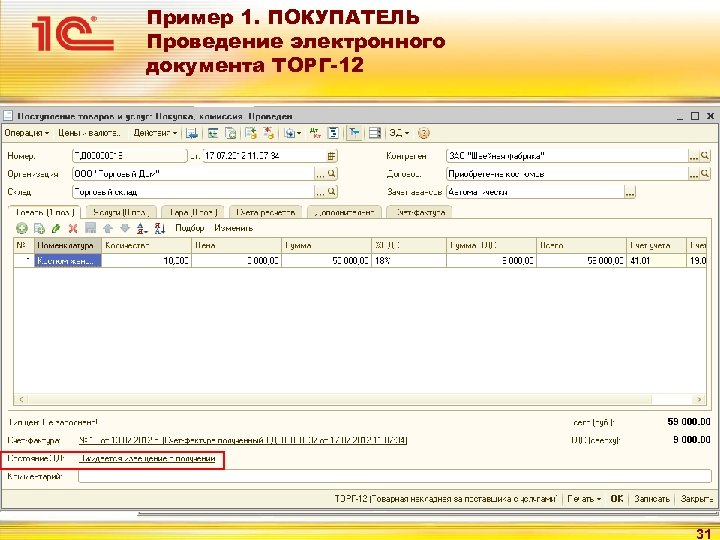Open the magnifier icon for Договор
Image resolution: width=720 pixels, height=540 pixels.
705,174
